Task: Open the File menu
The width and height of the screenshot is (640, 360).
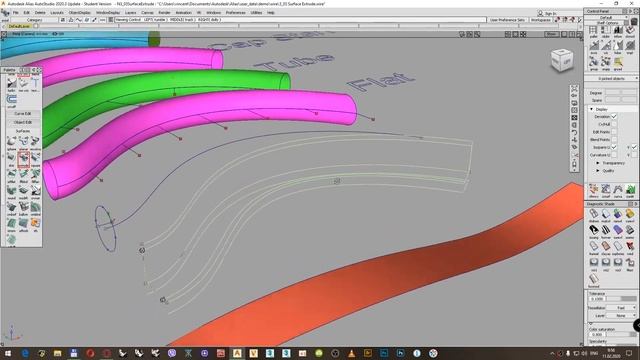Action: coord(16,13)
